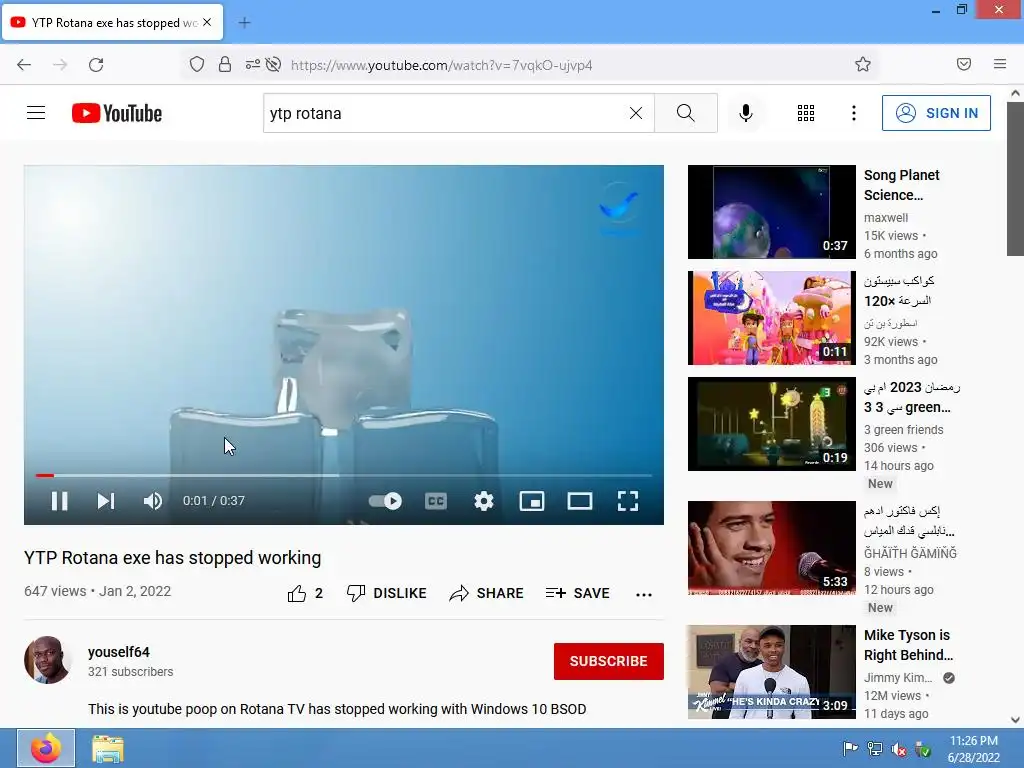
Task: Open Firefox application menu hamburger
Action: click(1000, 64)
